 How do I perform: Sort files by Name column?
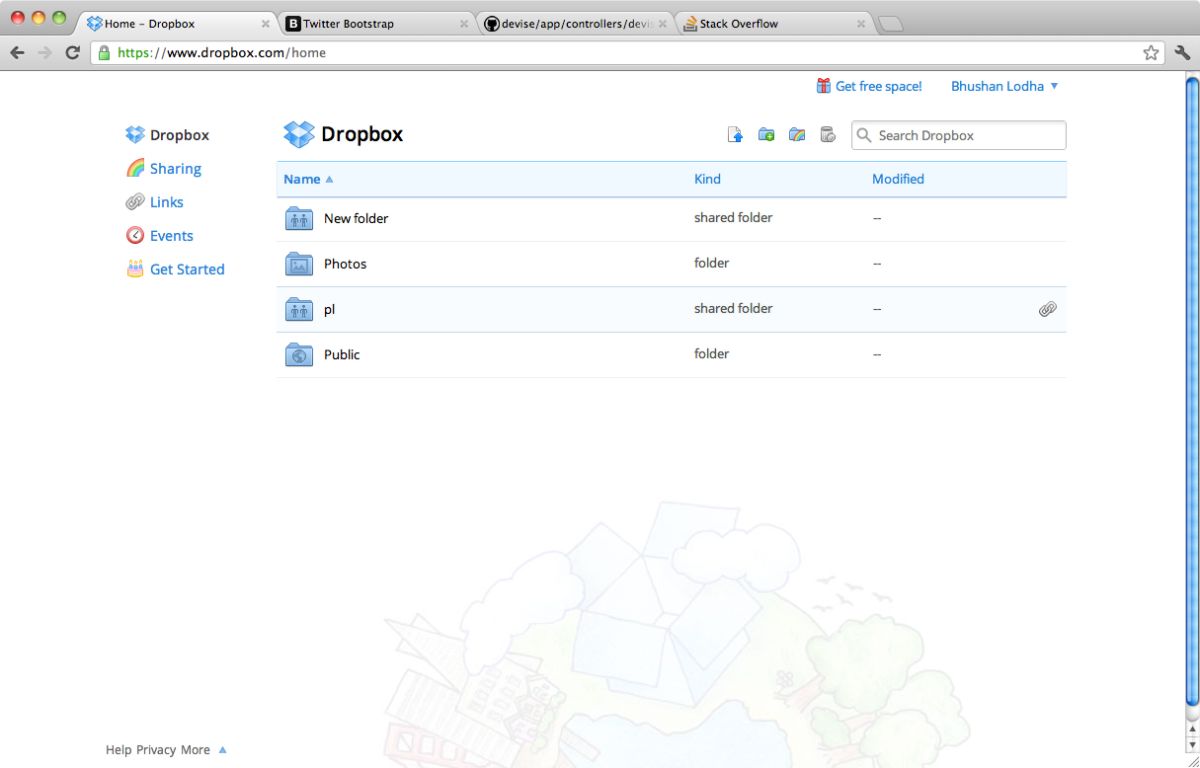pyautogui.click(x=308, y=179)
